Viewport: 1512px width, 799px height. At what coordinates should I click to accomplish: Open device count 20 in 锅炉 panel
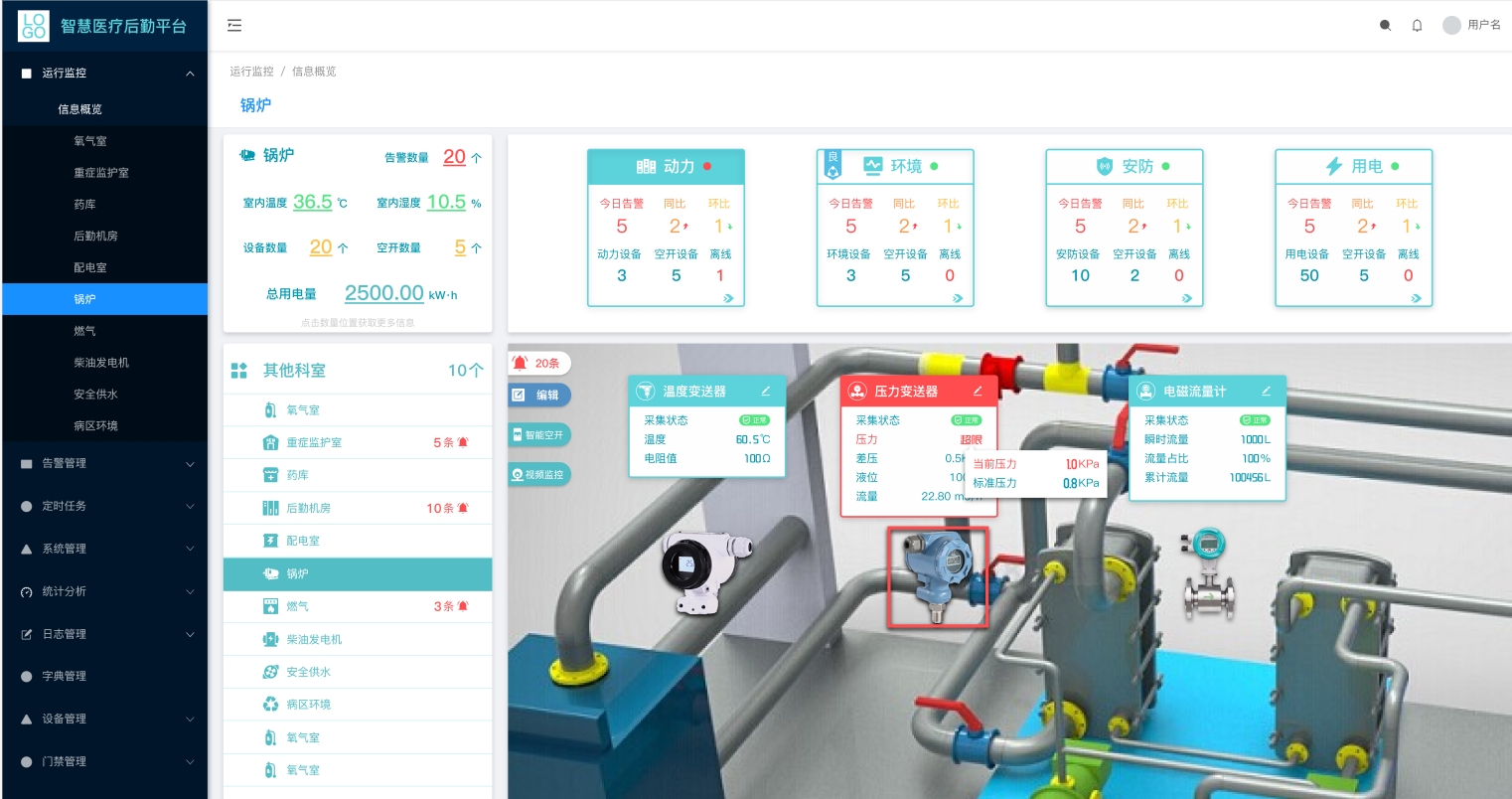321,247
